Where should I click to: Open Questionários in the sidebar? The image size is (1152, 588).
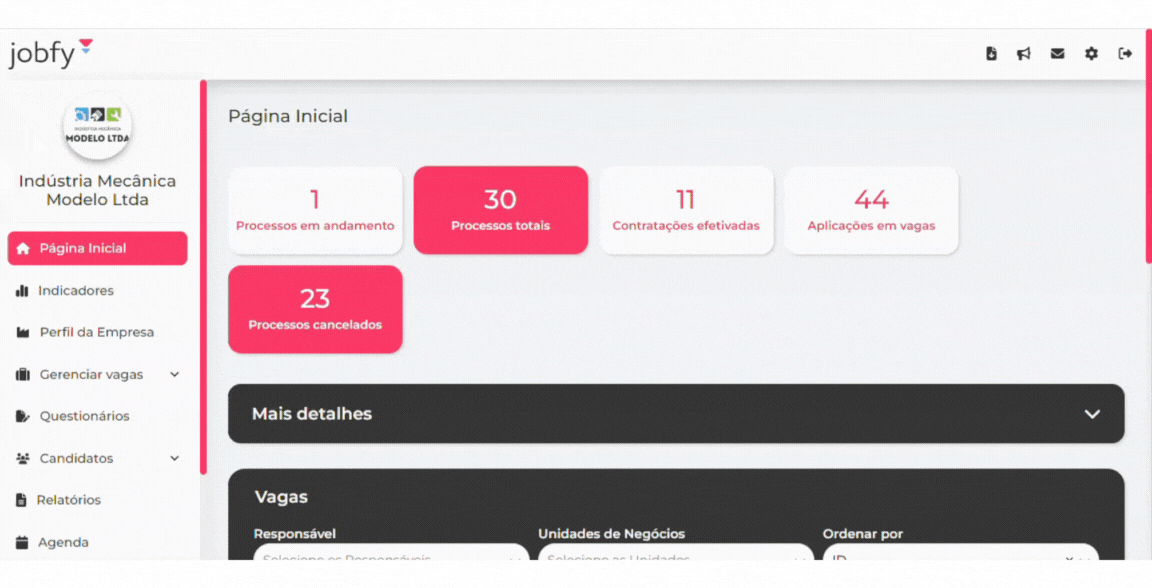(84, 417)
